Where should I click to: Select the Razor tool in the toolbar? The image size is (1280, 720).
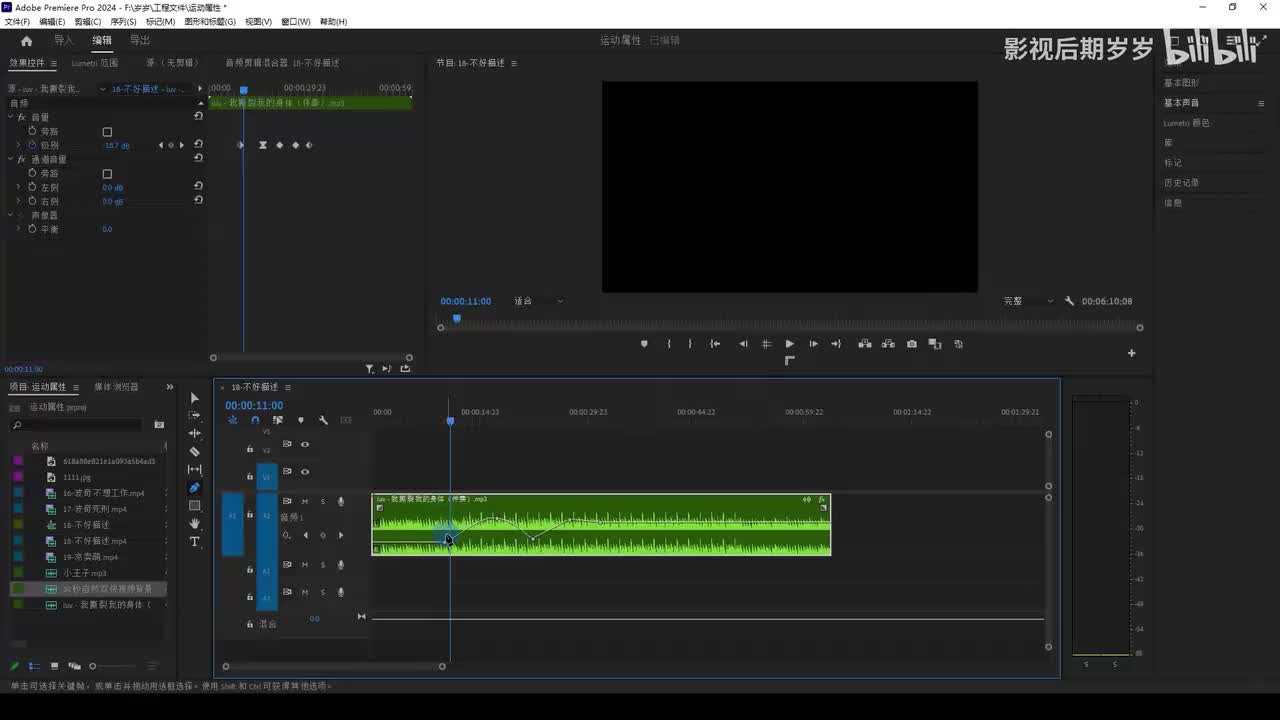pyautogui.click(x=194, y=452)
